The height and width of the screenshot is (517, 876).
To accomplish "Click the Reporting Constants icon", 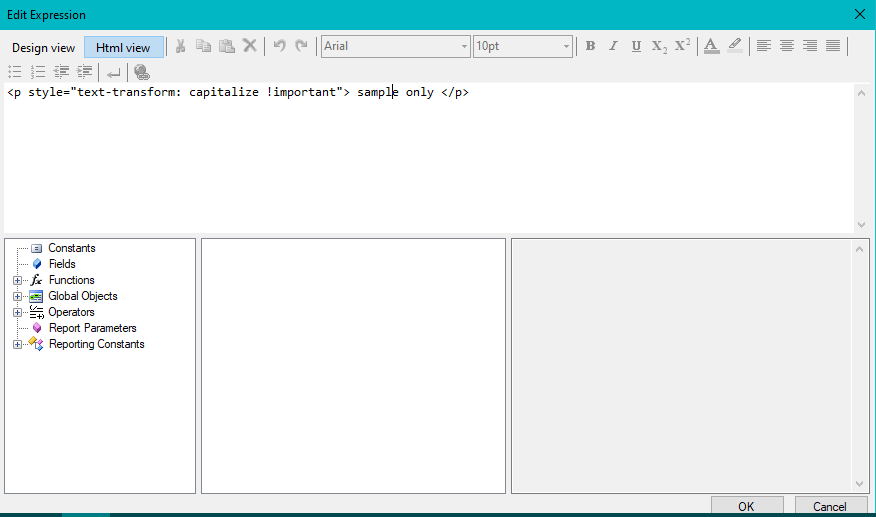I will point(36,344).
